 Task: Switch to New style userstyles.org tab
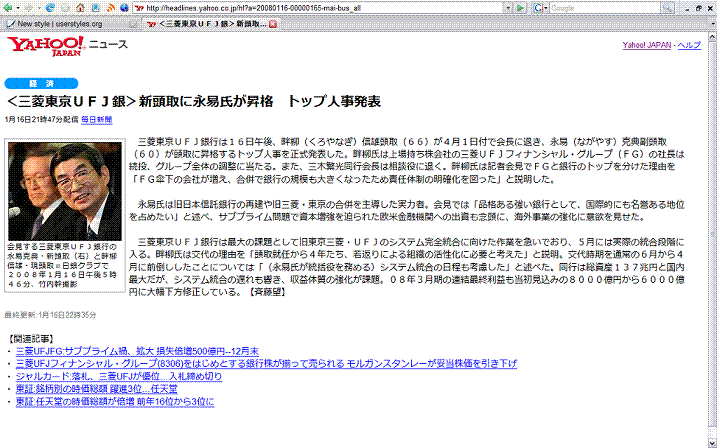pyautogui.click(x=71, y=24)
